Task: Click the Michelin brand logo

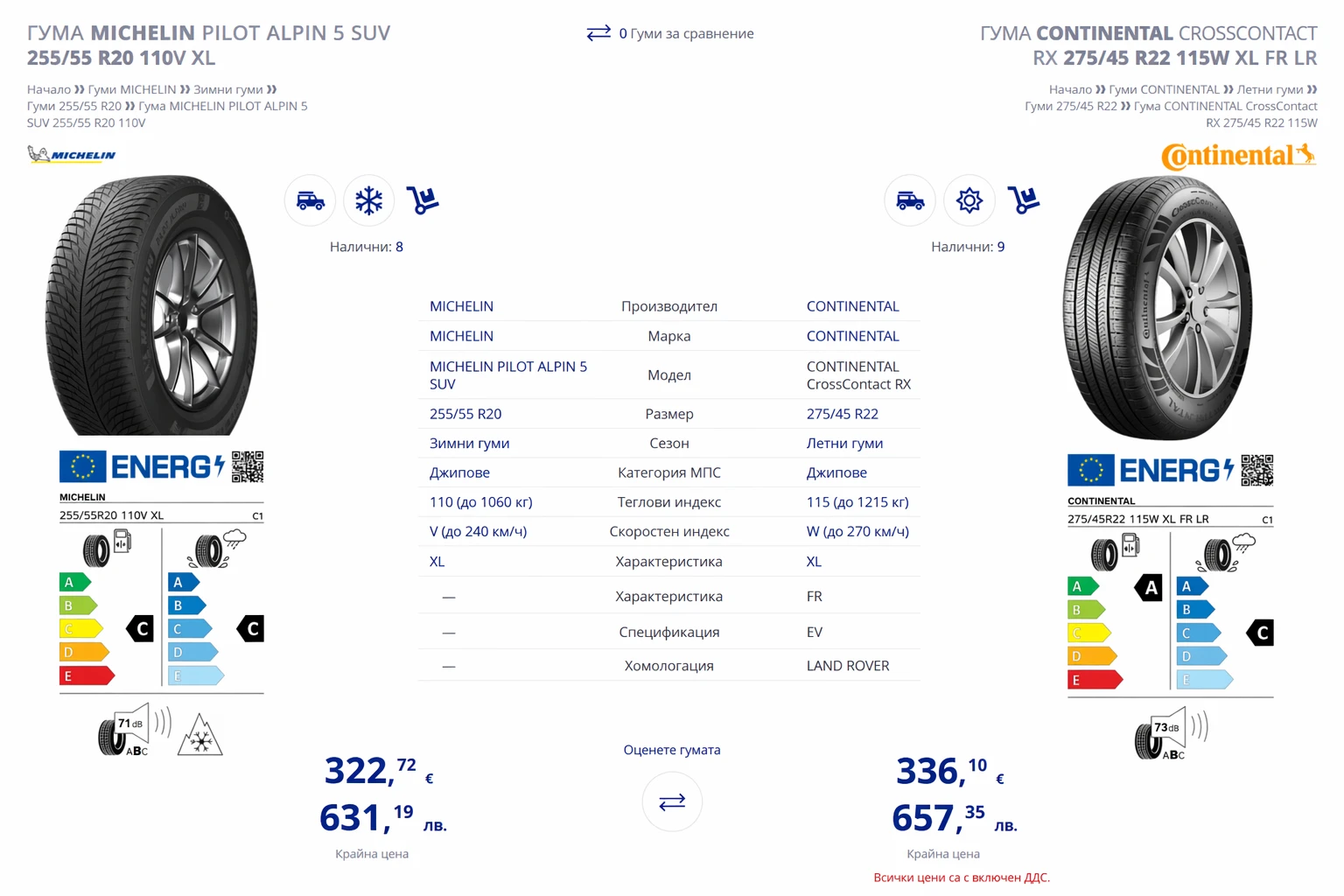Action: tap(72, 155)
